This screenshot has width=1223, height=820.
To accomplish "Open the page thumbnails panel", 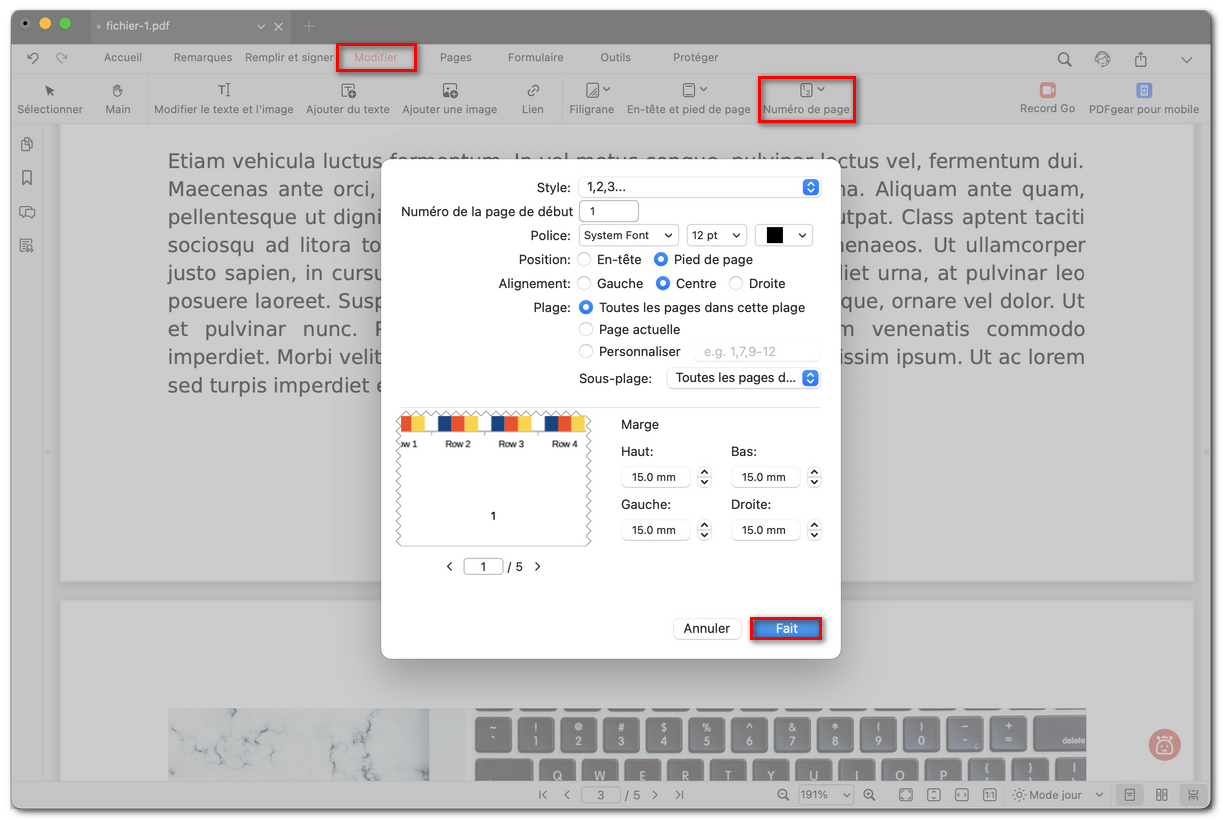I will coord(26,144).
